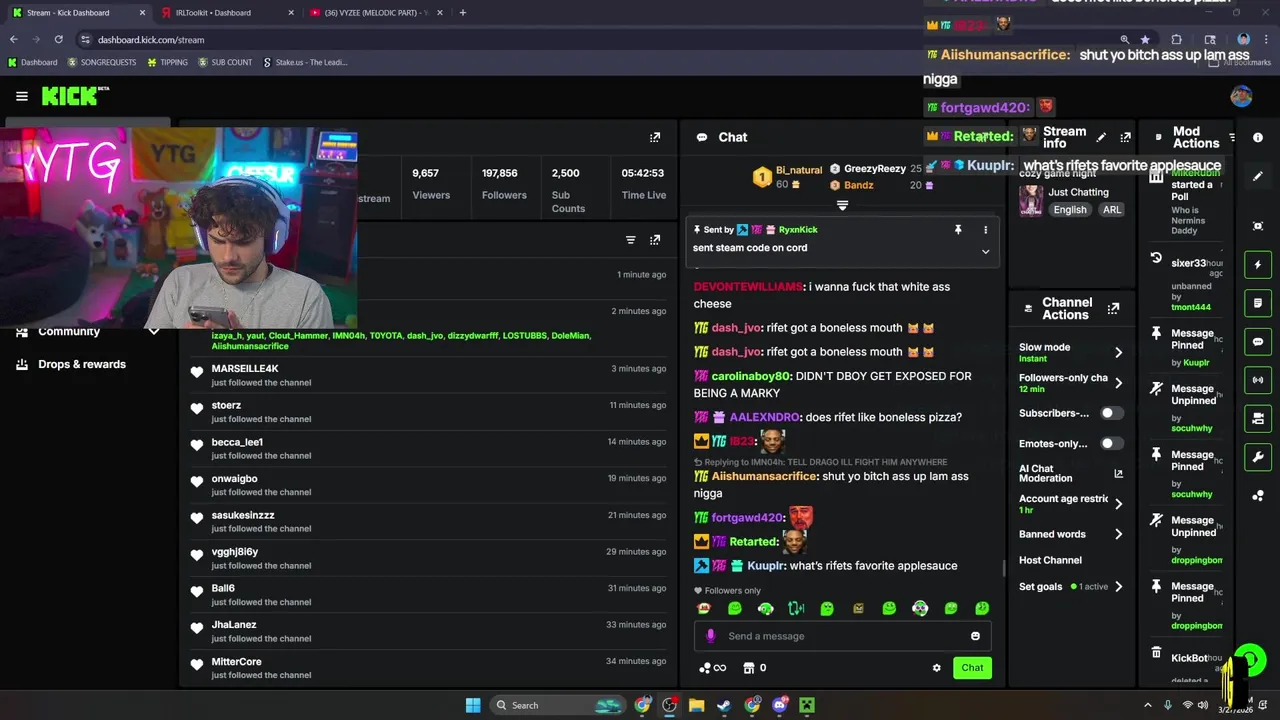Image resolution: width=1280 pixels, height=720 pixels.
Task: Open TIPPING bookmark
Action: pos(167,62)
